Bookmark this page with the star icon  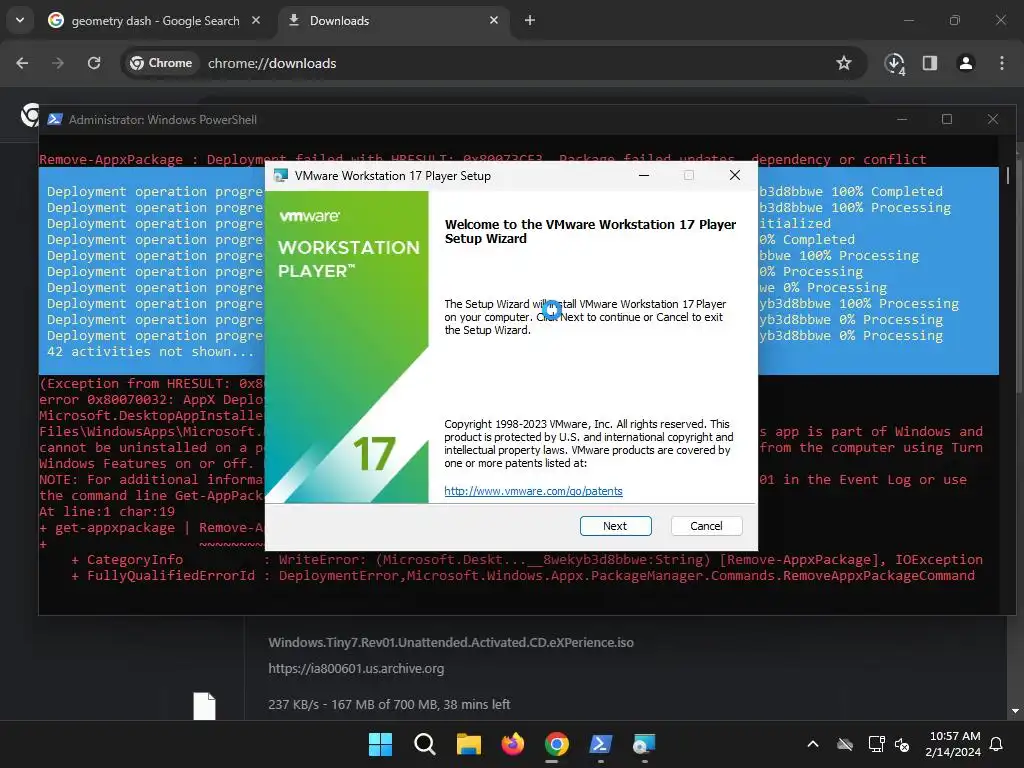(844, 63)
